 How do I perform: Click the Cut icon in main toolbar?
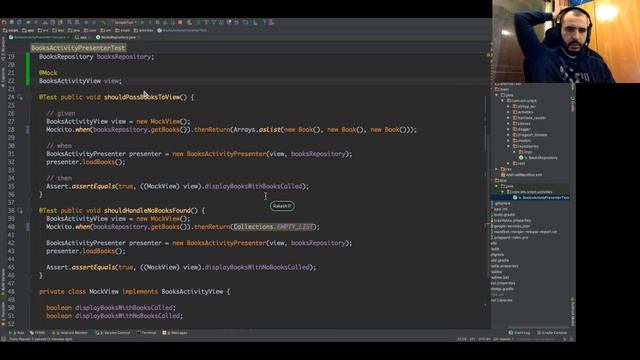(44, 22)
